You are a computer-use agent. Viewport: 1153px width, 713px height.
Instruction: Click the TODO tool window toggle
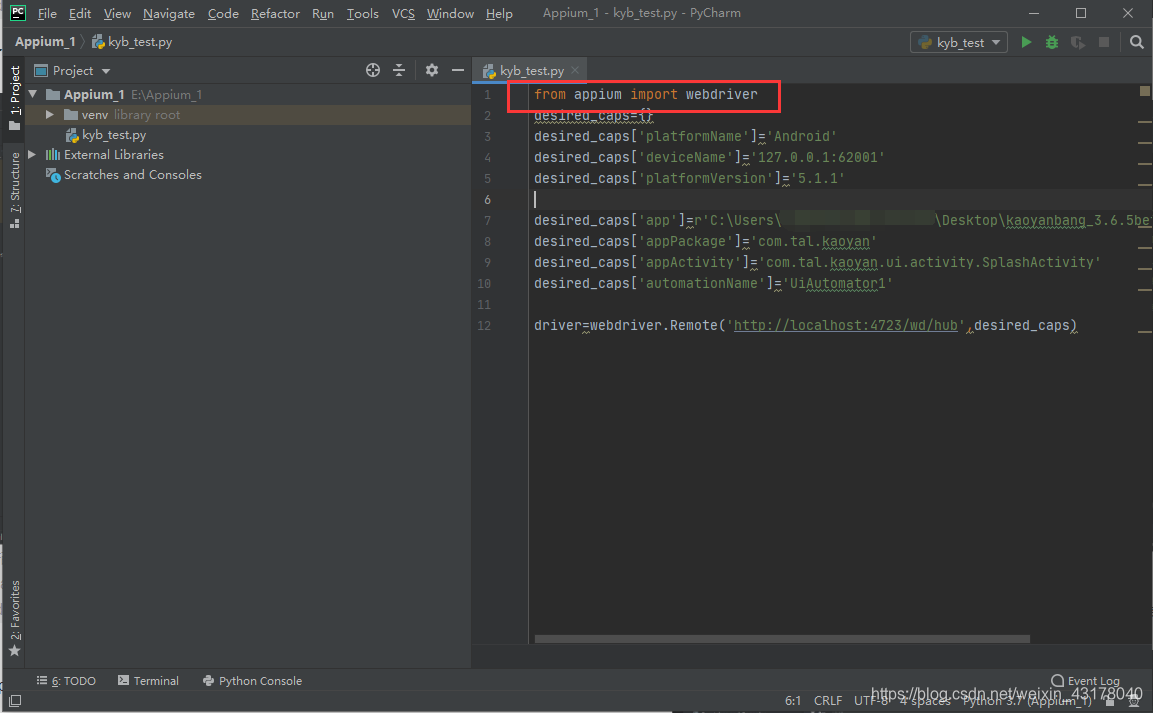66,680
